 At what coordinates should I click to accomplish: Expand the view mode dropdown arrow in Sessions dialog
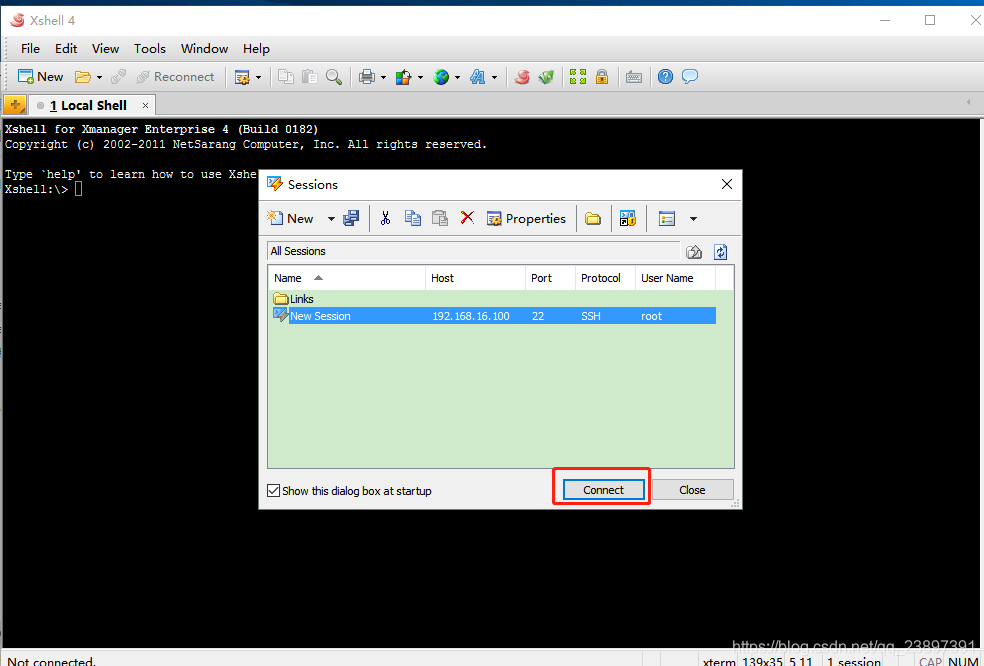pyautogui.click(x=693, y=219)
